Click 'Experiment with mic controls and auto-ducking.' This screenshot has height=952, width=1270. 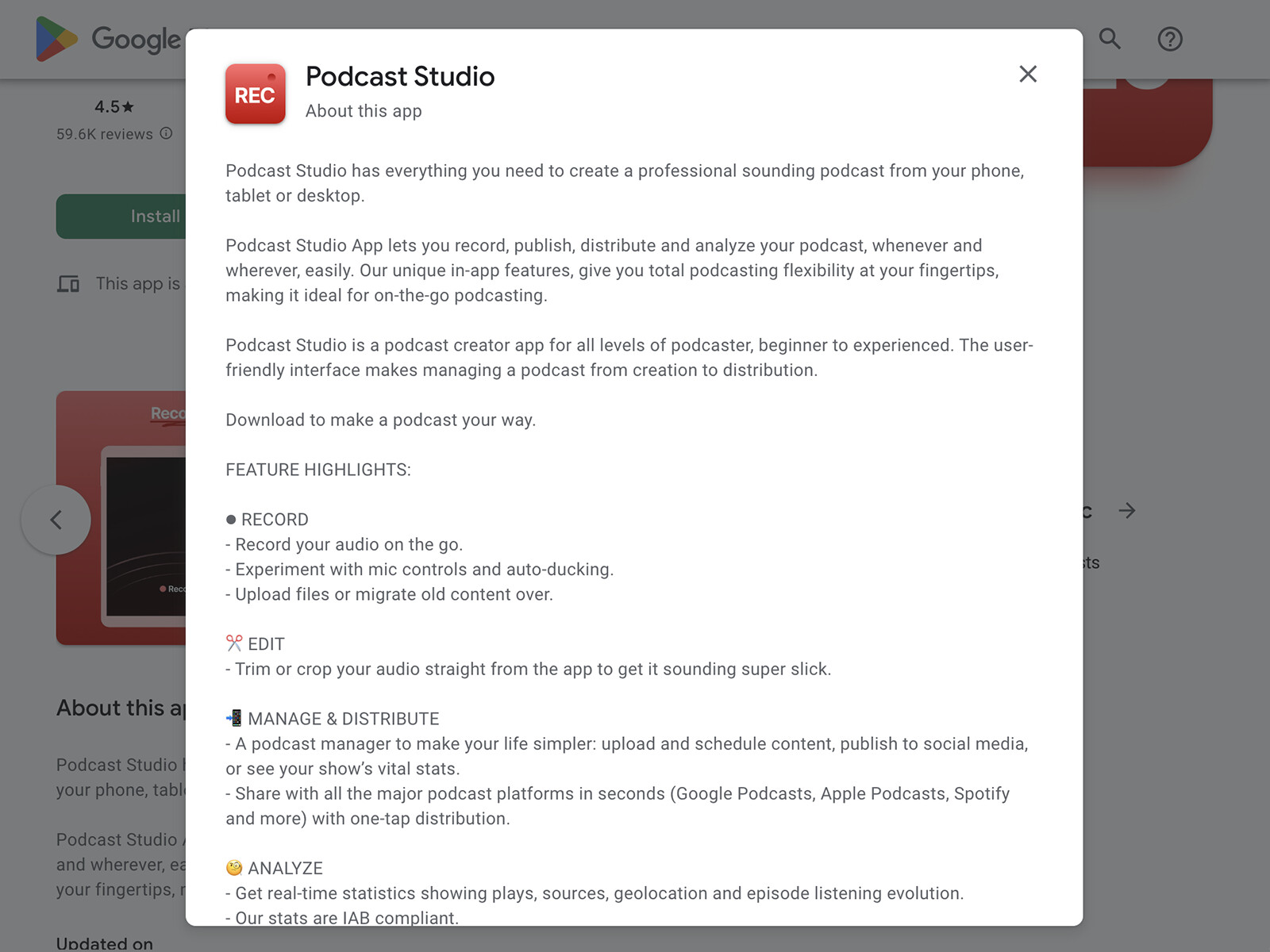[x=420, y=570]
